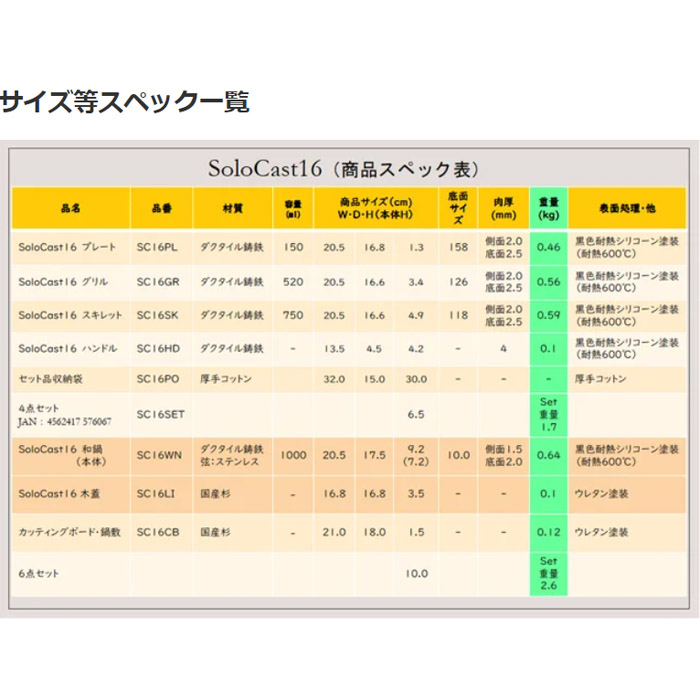Select the 1000 capacity value cell
This screenshot has width=700, height=700.
coord(293,455)
